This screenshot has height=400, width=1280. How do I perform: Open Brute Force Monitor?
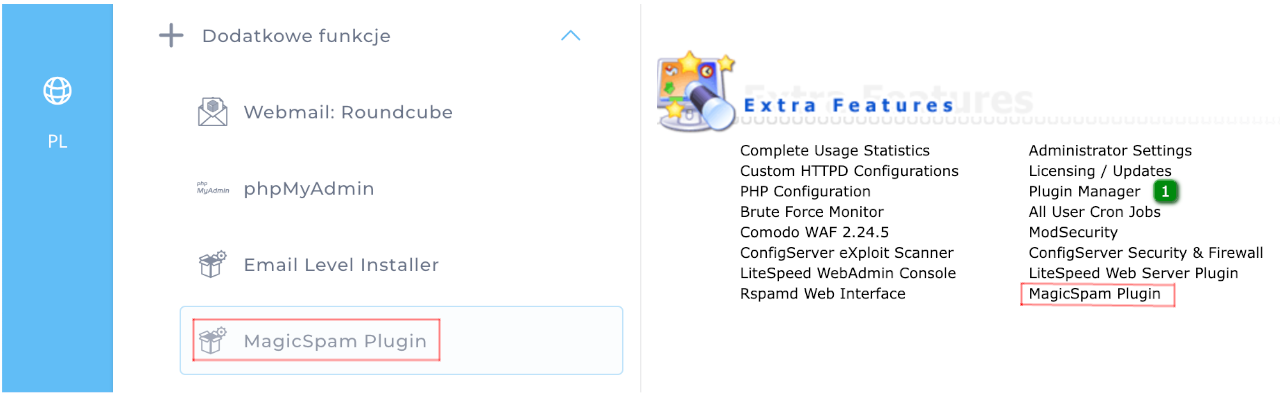tap(812, 212)
